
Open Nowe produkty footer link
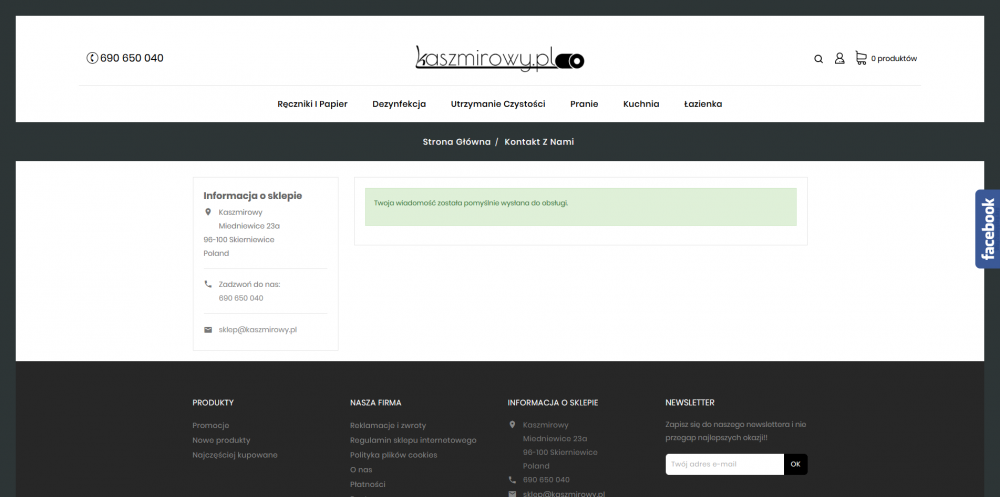click(x=221, y=440)
